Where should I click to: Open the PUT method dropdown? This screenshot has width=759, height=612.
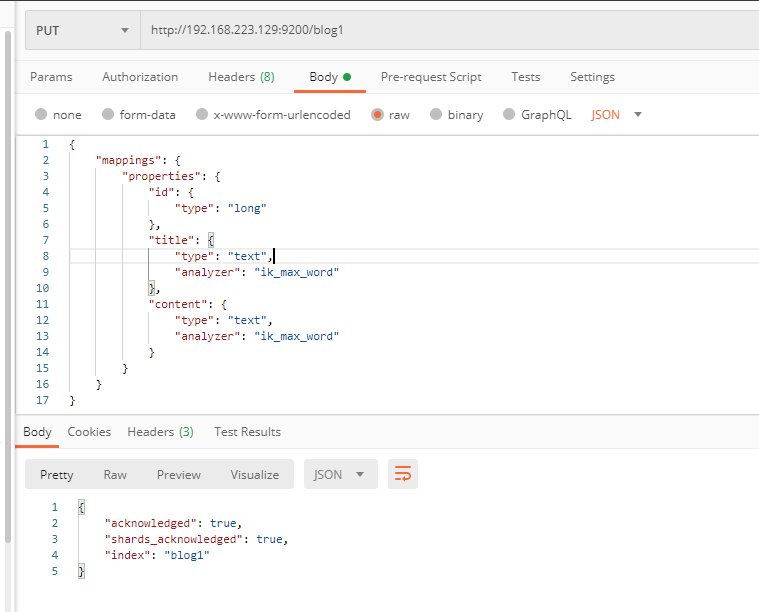83,31
